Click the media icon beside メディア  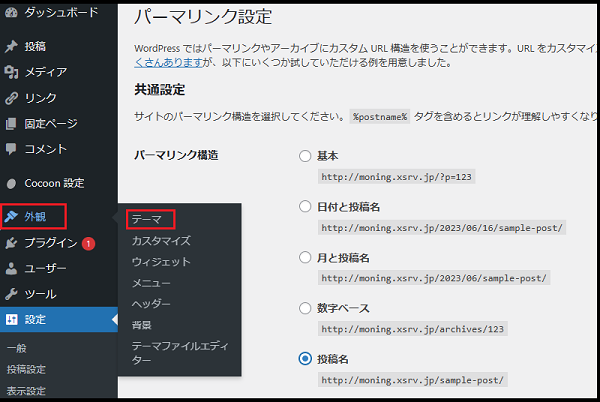[11, 72]
